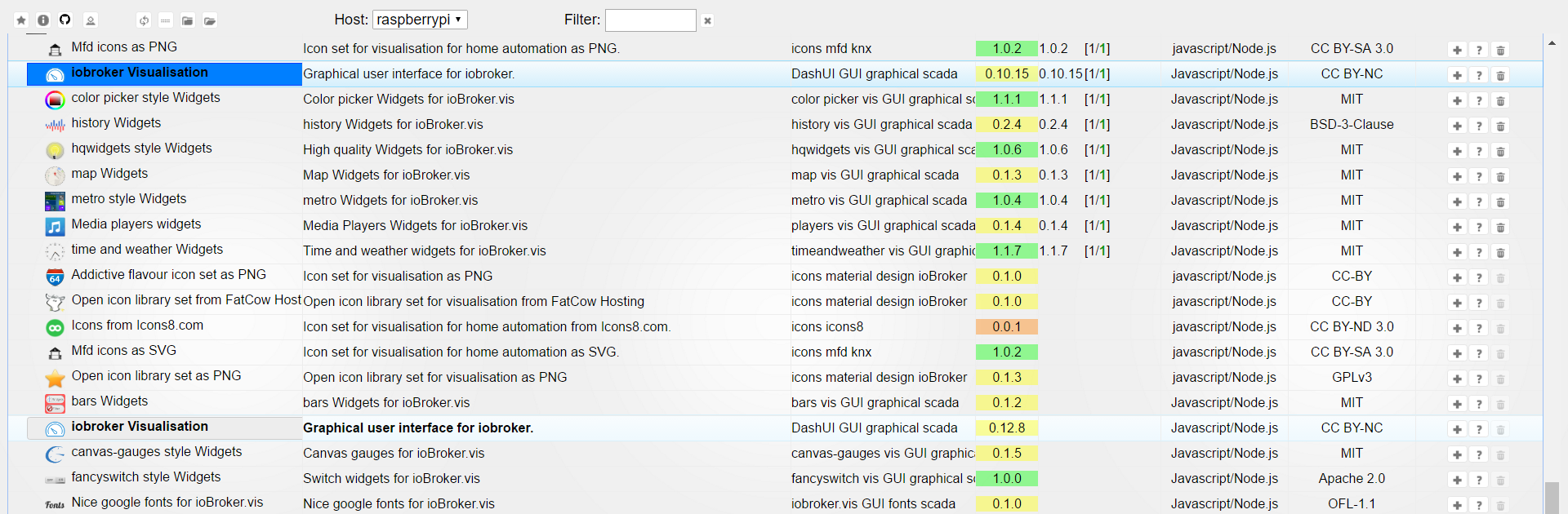Add instance of bars Widgets adapter
1568x514 pixels.
pos(1457,404)
